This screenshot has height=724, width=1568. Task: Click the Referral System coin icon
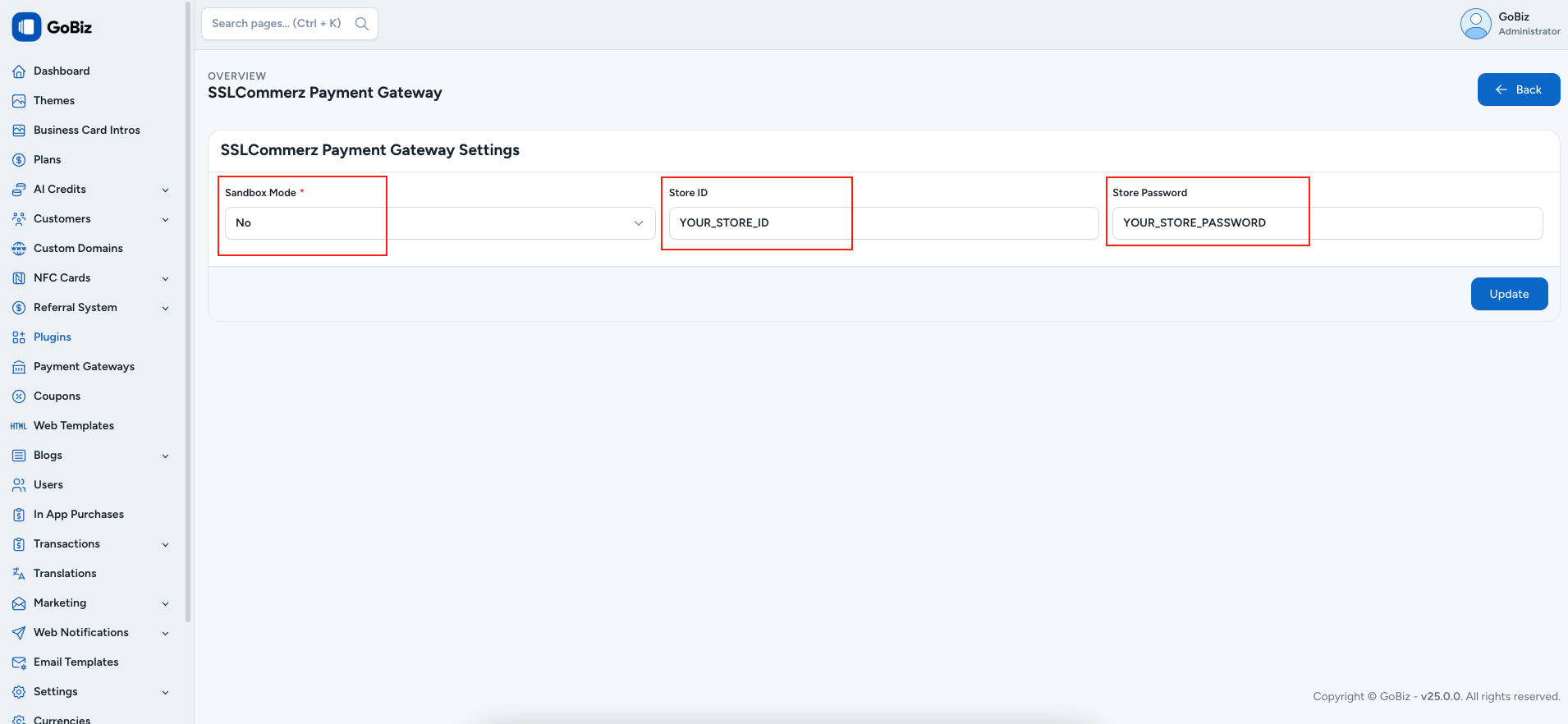(x=19, y=308)
